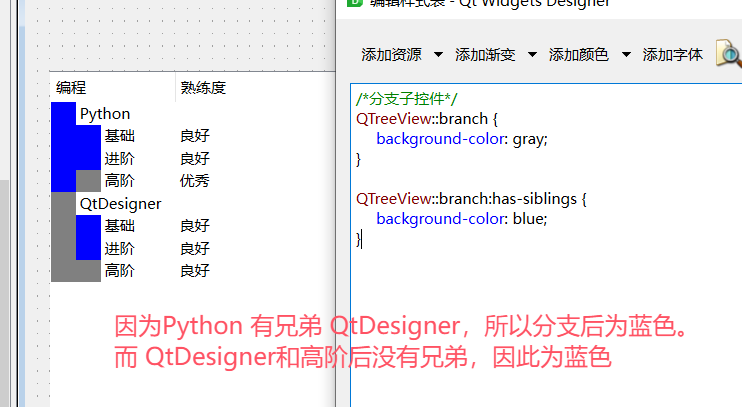Click the blue branch area beside Python

click(63, 114)
